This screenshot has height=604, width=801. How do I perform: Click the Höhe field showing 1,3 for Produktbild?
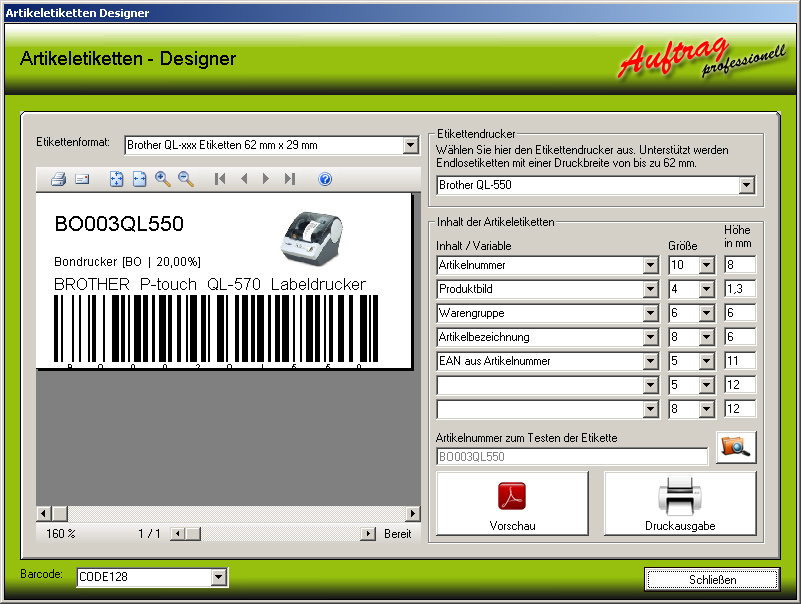[740, 289]
